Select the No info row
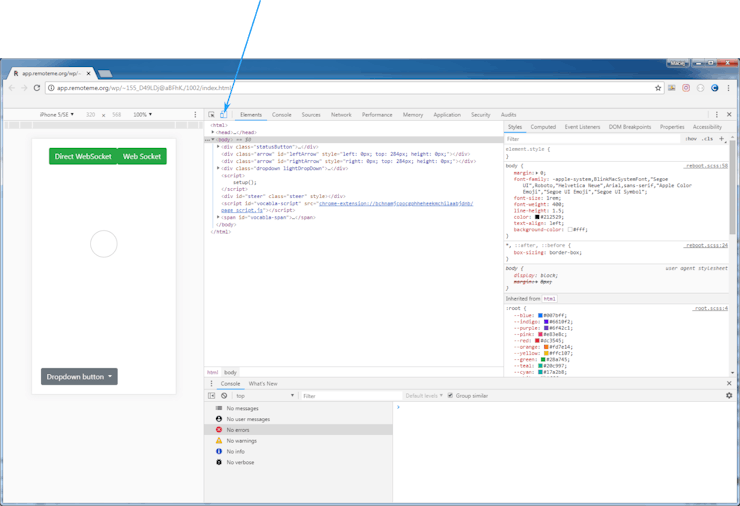Viewport: 740px width, 506px height. point(298,452)
